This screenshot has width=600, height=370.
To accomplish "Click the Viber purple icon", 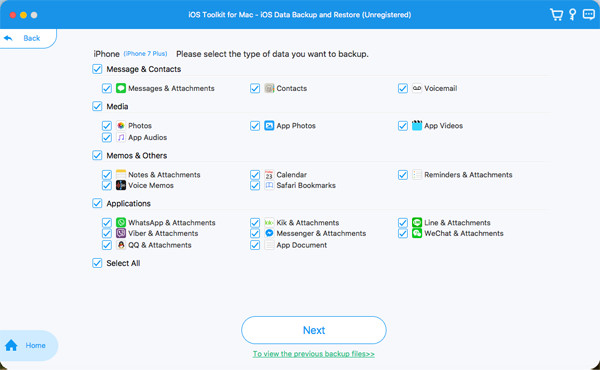I will click(121, 233).
